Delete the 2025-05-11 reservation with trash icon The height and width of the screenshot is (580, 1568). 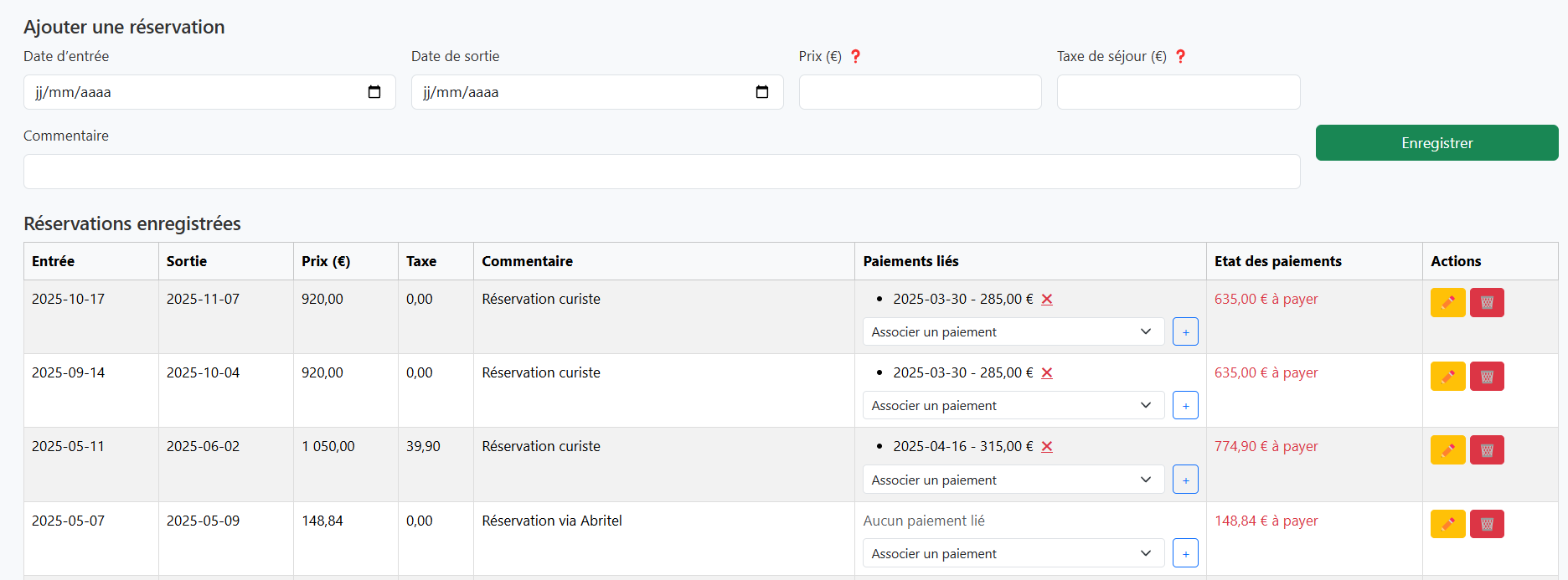(x=1487, y=449)
